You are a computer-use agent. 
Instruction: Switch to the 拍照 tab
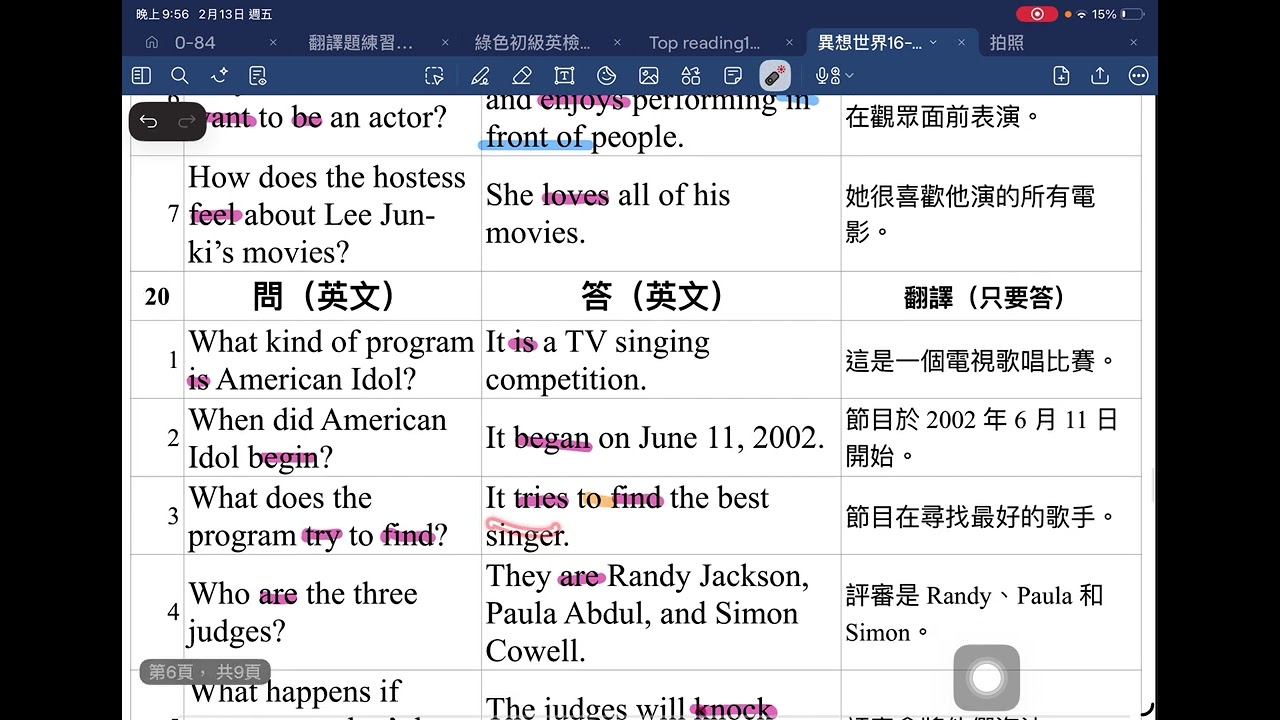pos(1006,43)
